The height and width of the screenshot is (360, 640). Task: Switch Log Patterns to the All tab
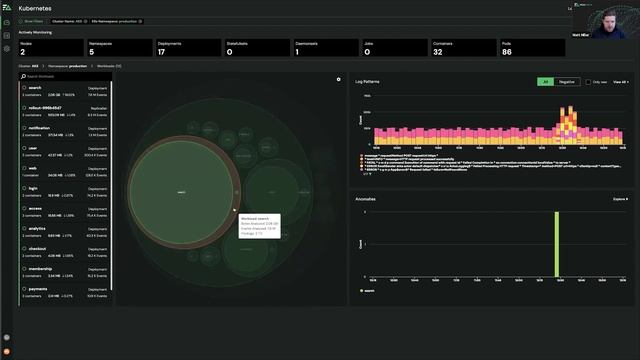pyautogui.click(x=545, y=82)
